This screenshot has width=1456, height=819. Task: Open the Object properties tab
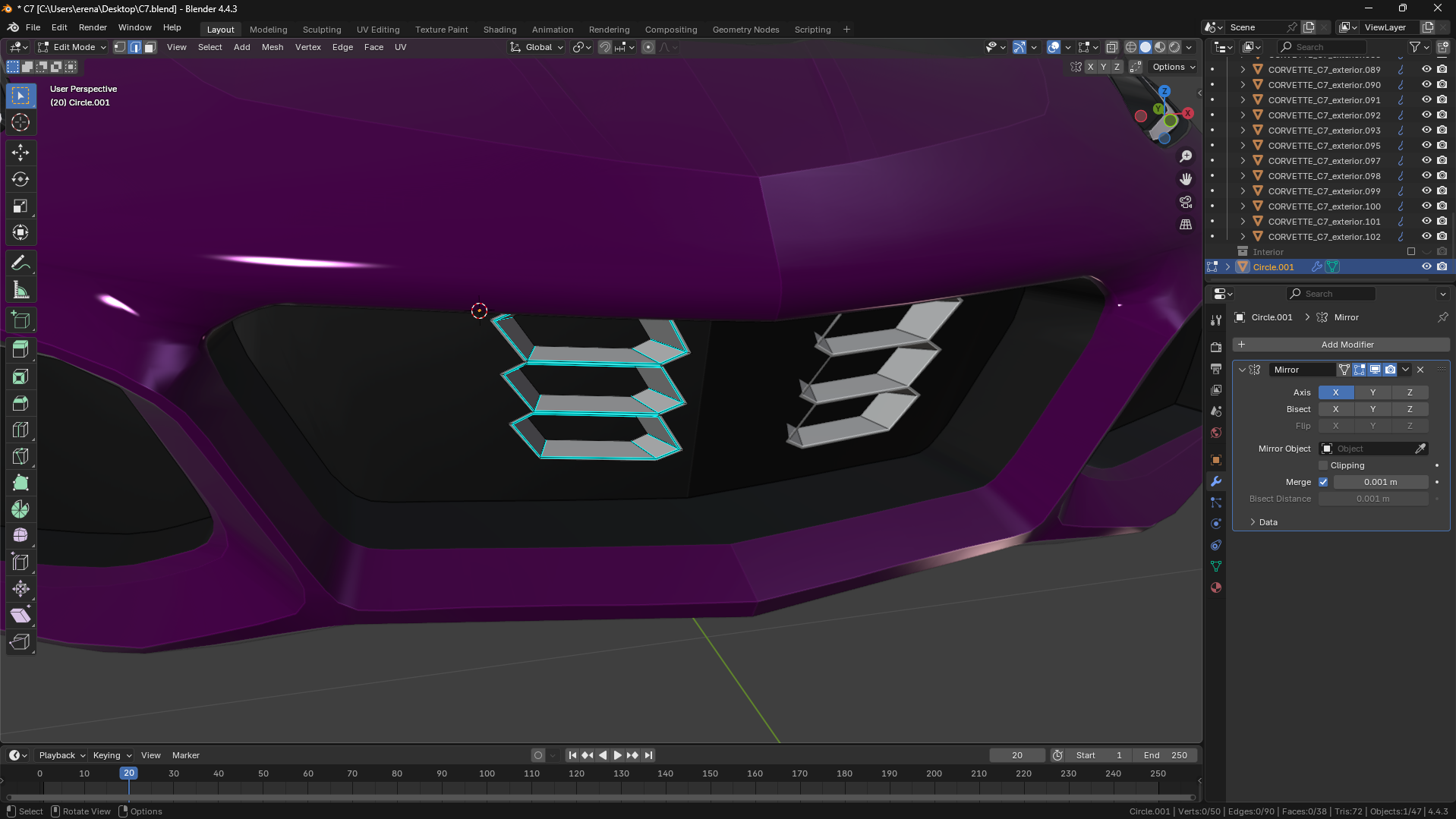click(1216, 460)
